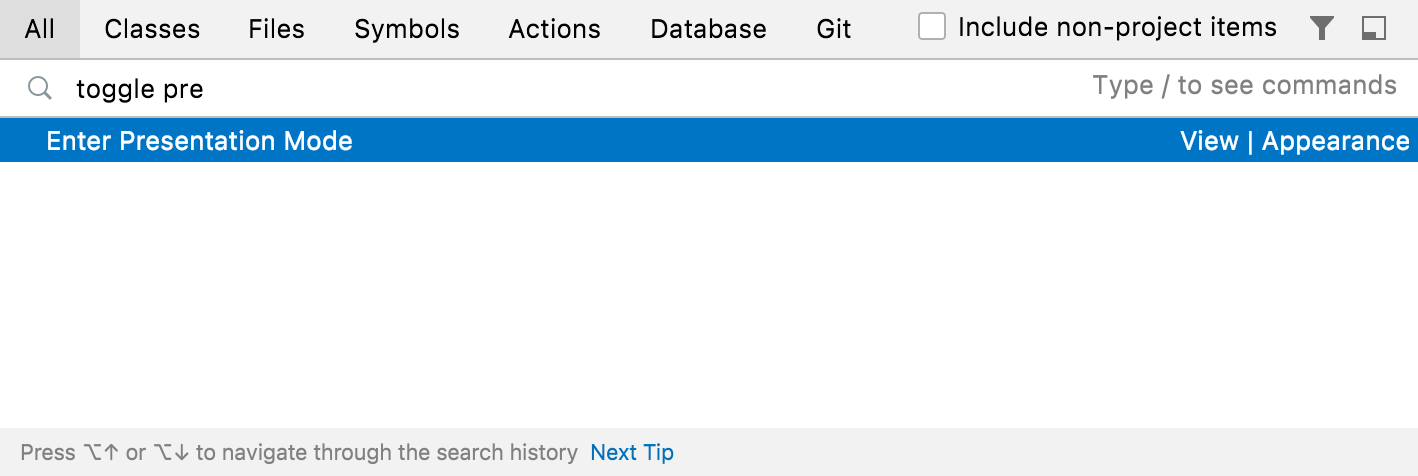Switch to the All tab
Viewport: 1418px width, 476px height.
pyautogui.click(x=40, y=29)
